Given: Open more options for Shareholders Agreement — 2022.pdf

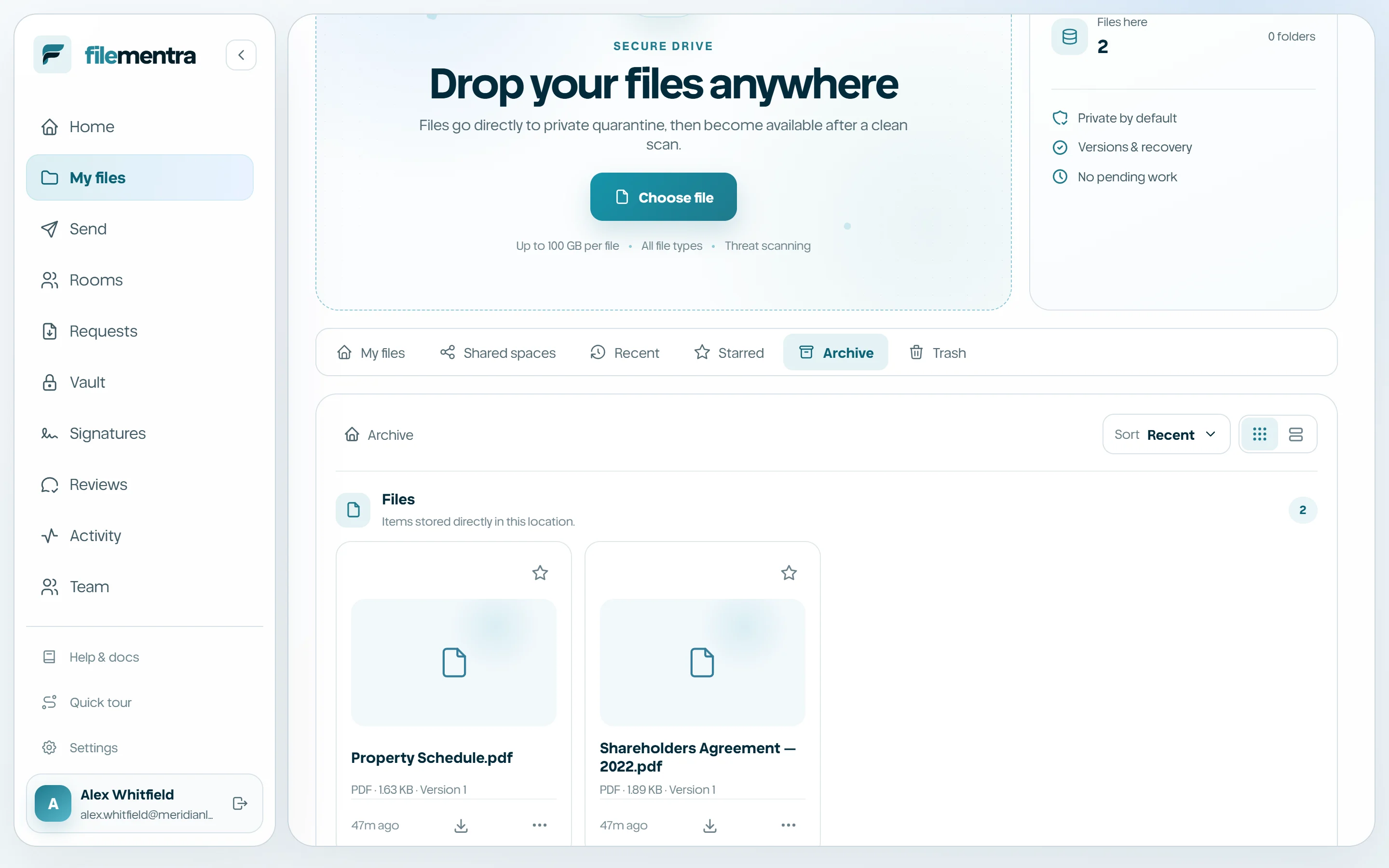Looking at the screenshot, I should coord(788,825).
